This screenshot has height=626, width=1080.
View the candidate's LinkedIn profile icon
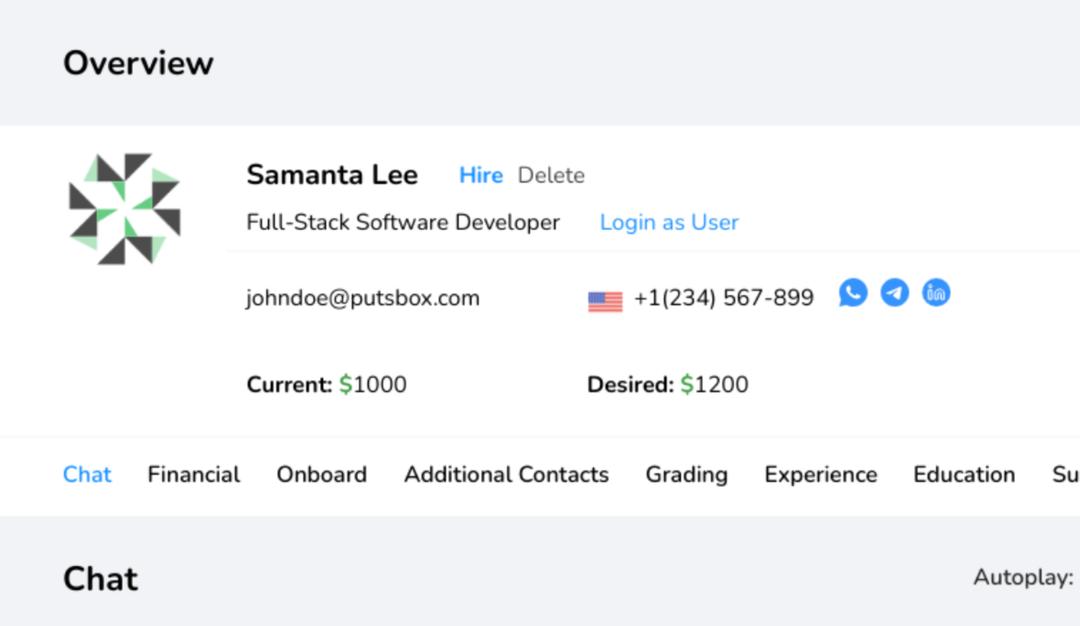[x=936, y=292]
